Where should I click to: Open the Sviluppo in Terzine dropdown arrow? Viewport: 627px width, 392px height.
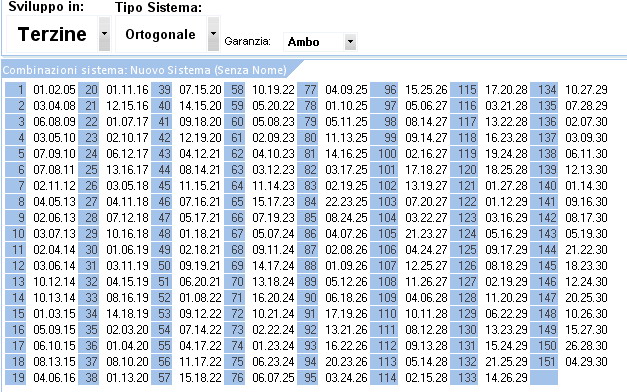[x=104, y=34]
